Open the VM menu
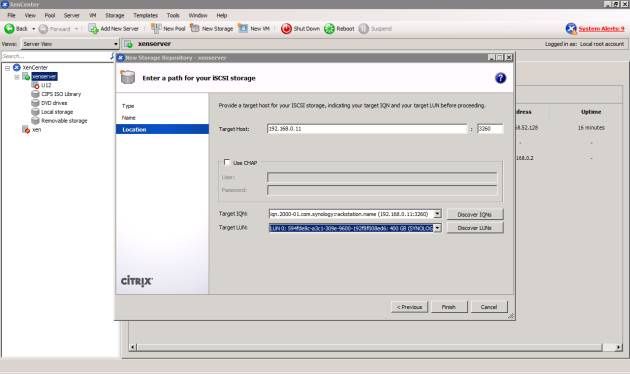 coord(92,15)
